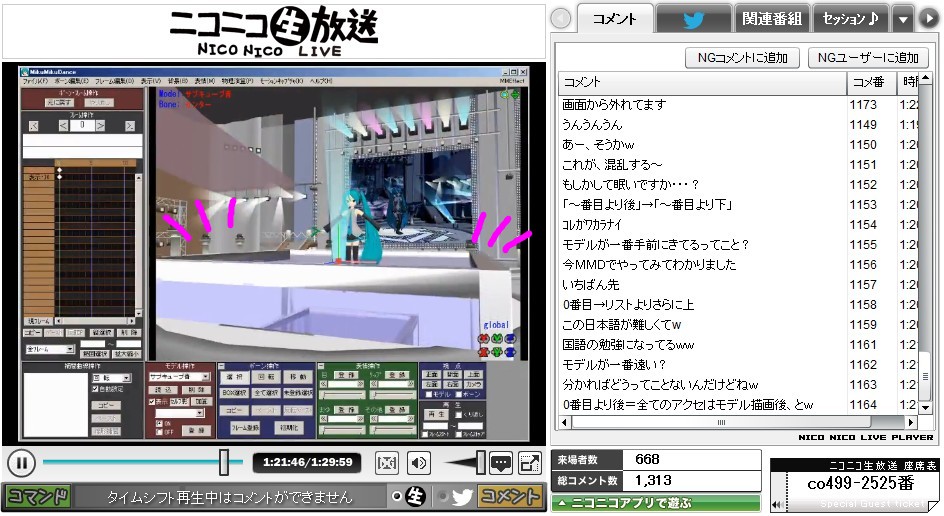Click the green Y-rotation gizmo icon
944x516 pixels.
pos(497,339)
